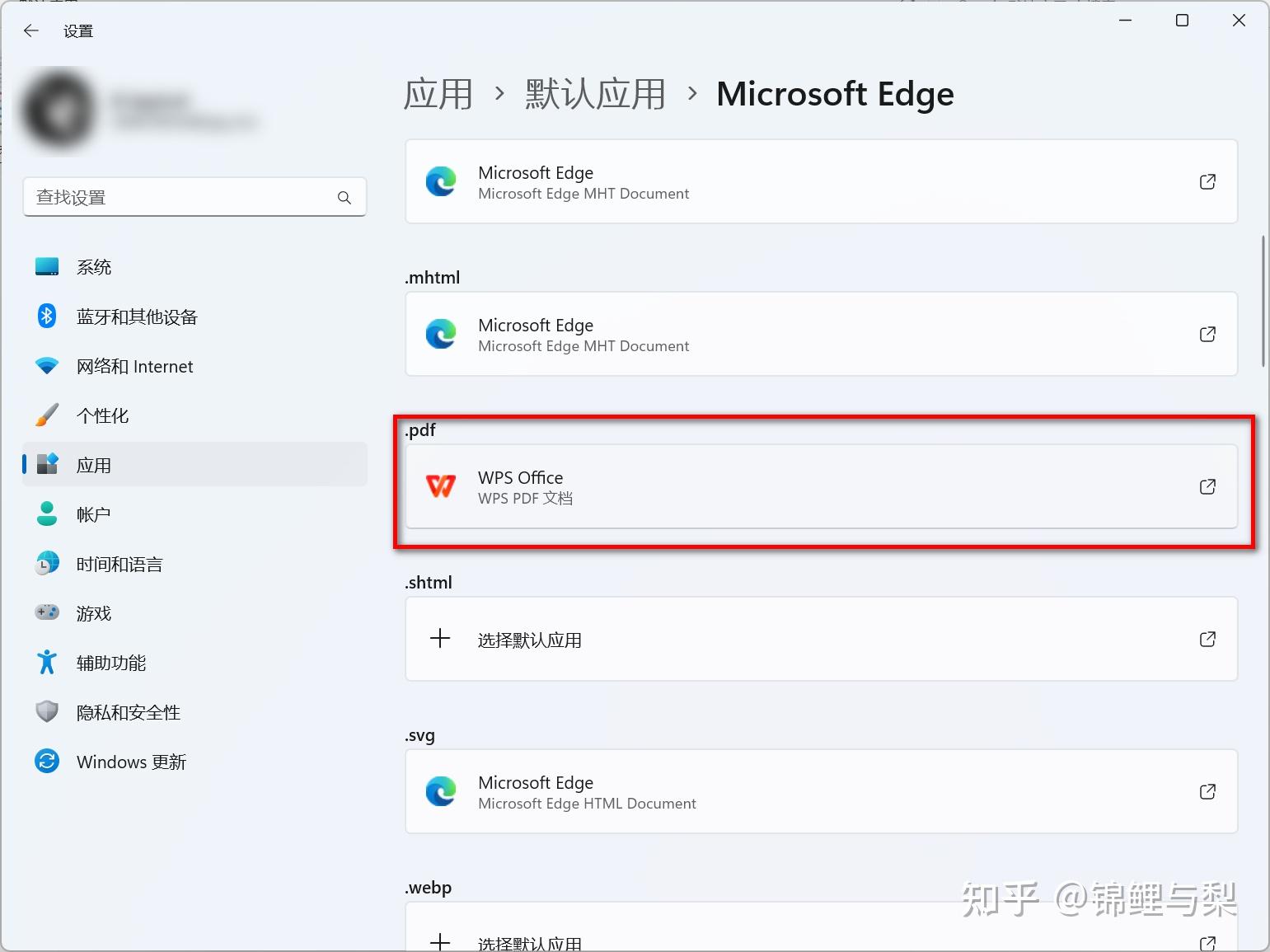Click the accessibility figure icon
Image resolution: width=1270 pixels, height=952 pixels.
pos(47,662)
